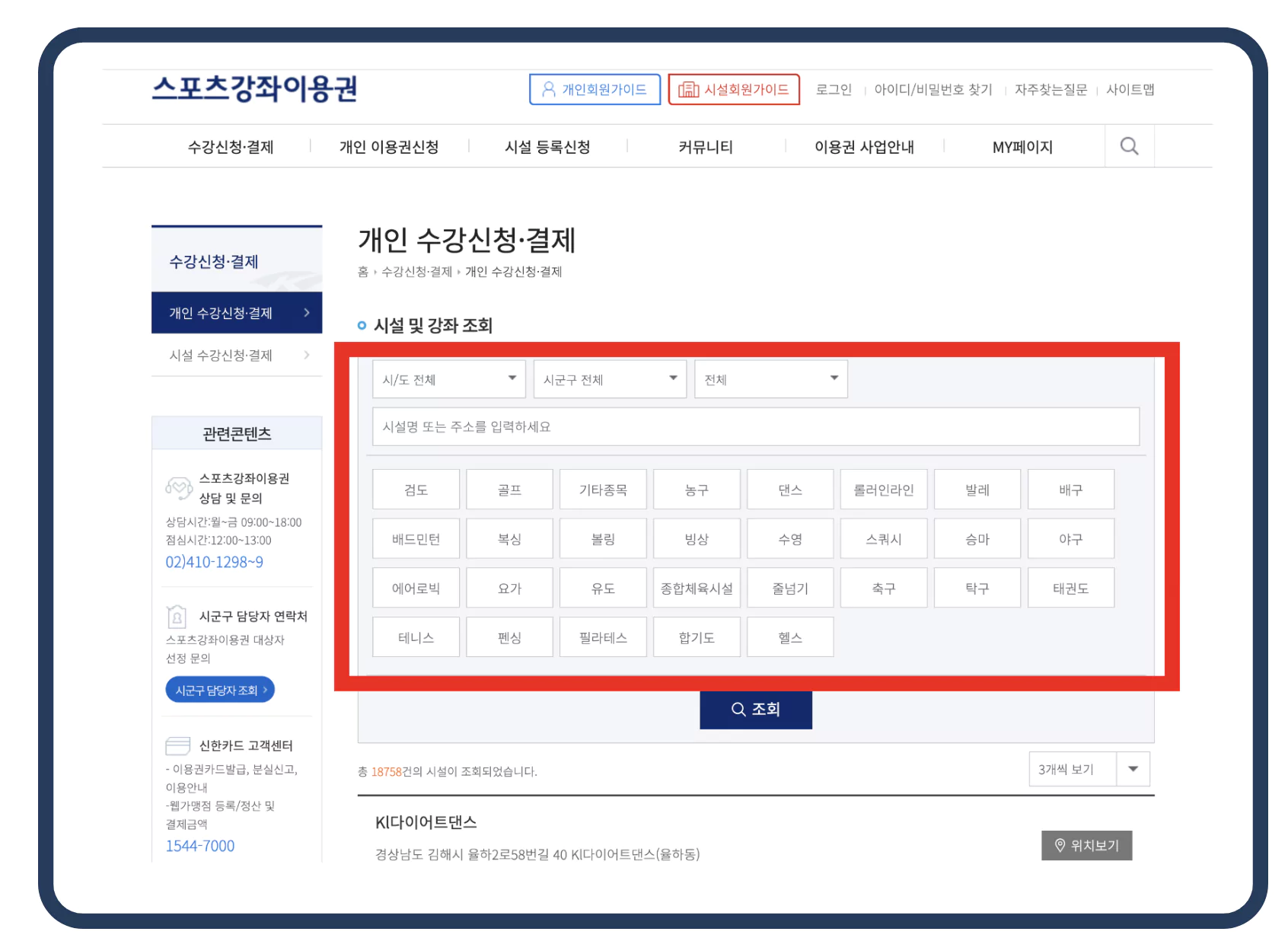
Task: Open the 이용권 사업안내 menu
Action: (x=864, y=147)
